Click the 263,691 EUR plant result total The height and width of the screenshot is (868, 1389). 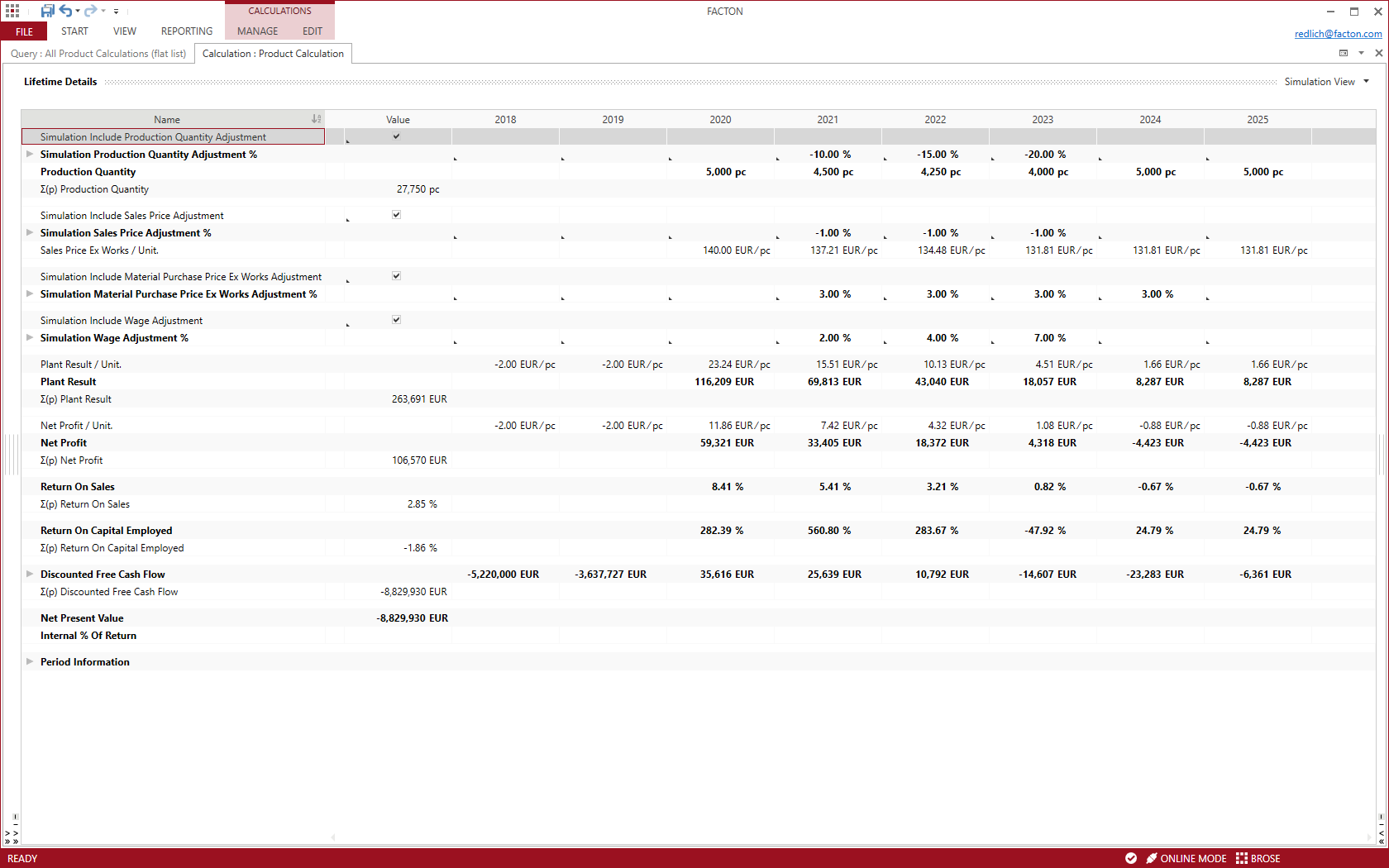(419, 399)
